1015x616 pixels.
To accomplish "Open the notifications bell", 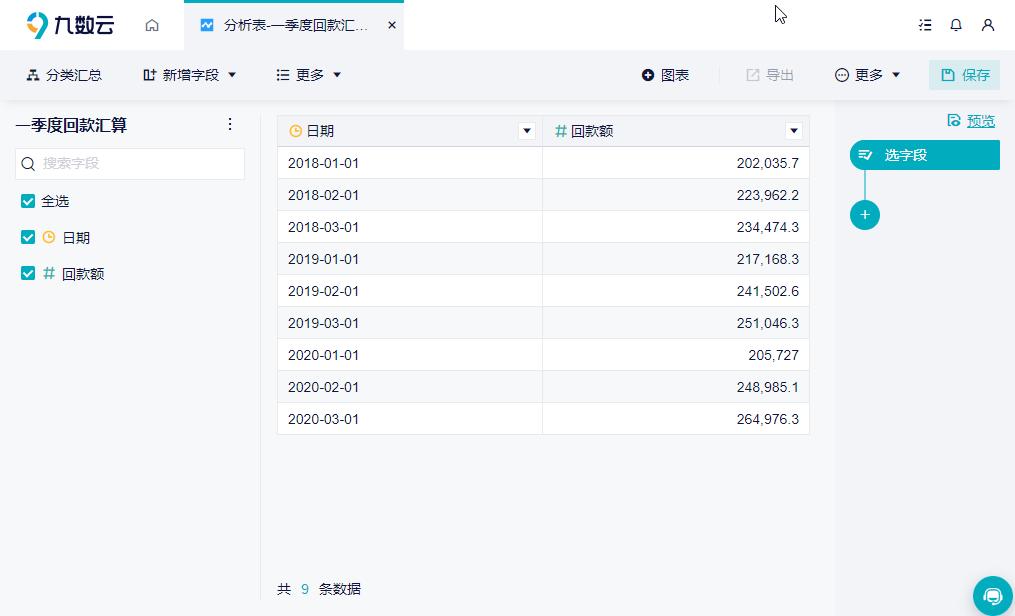I will [955, 25].
